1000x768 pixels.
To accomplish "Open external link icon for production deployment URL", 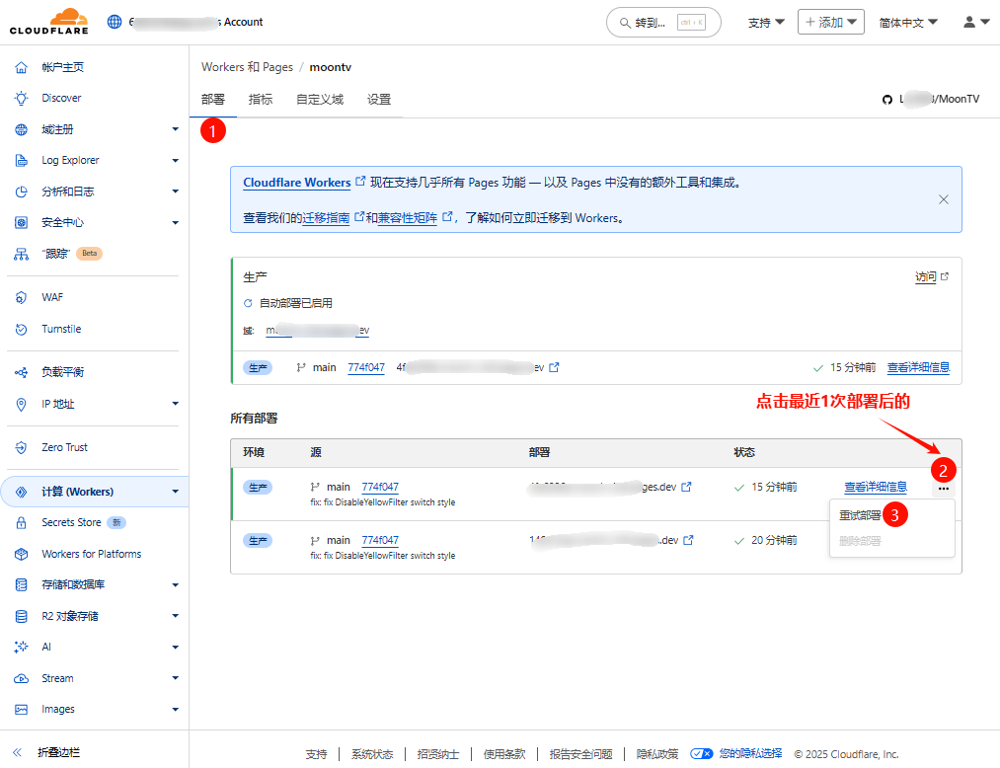I will point(554,367).
